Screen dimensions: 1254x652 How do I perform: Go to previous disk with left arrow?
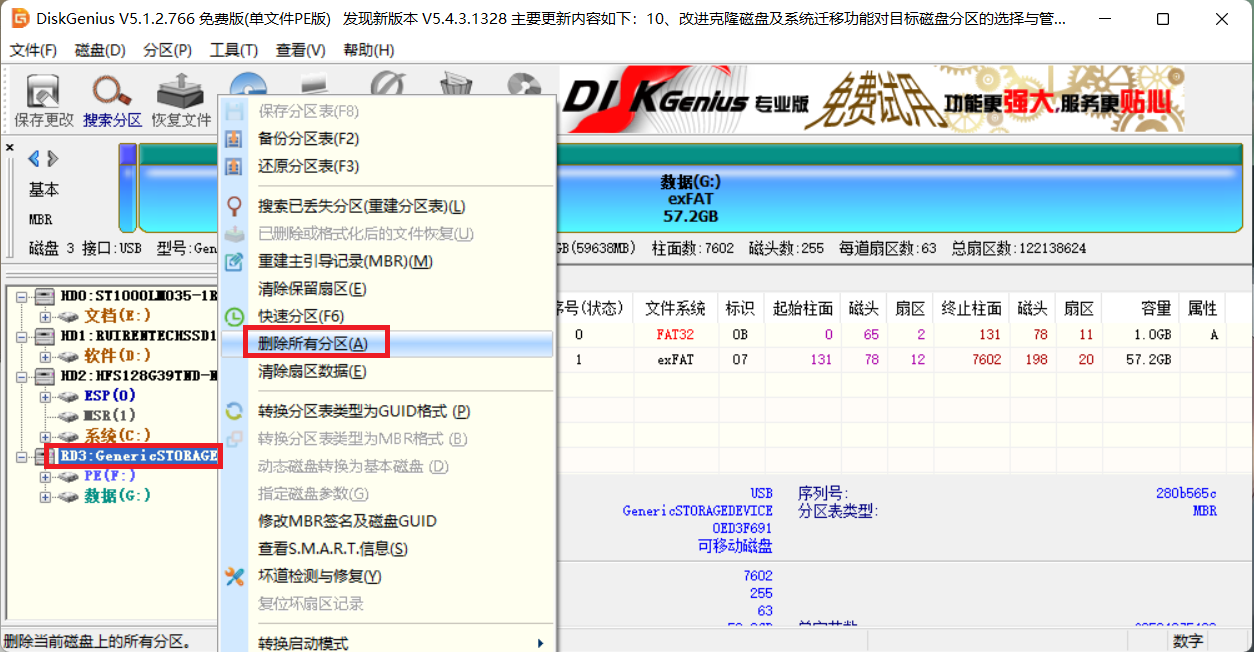pos(34,159)
